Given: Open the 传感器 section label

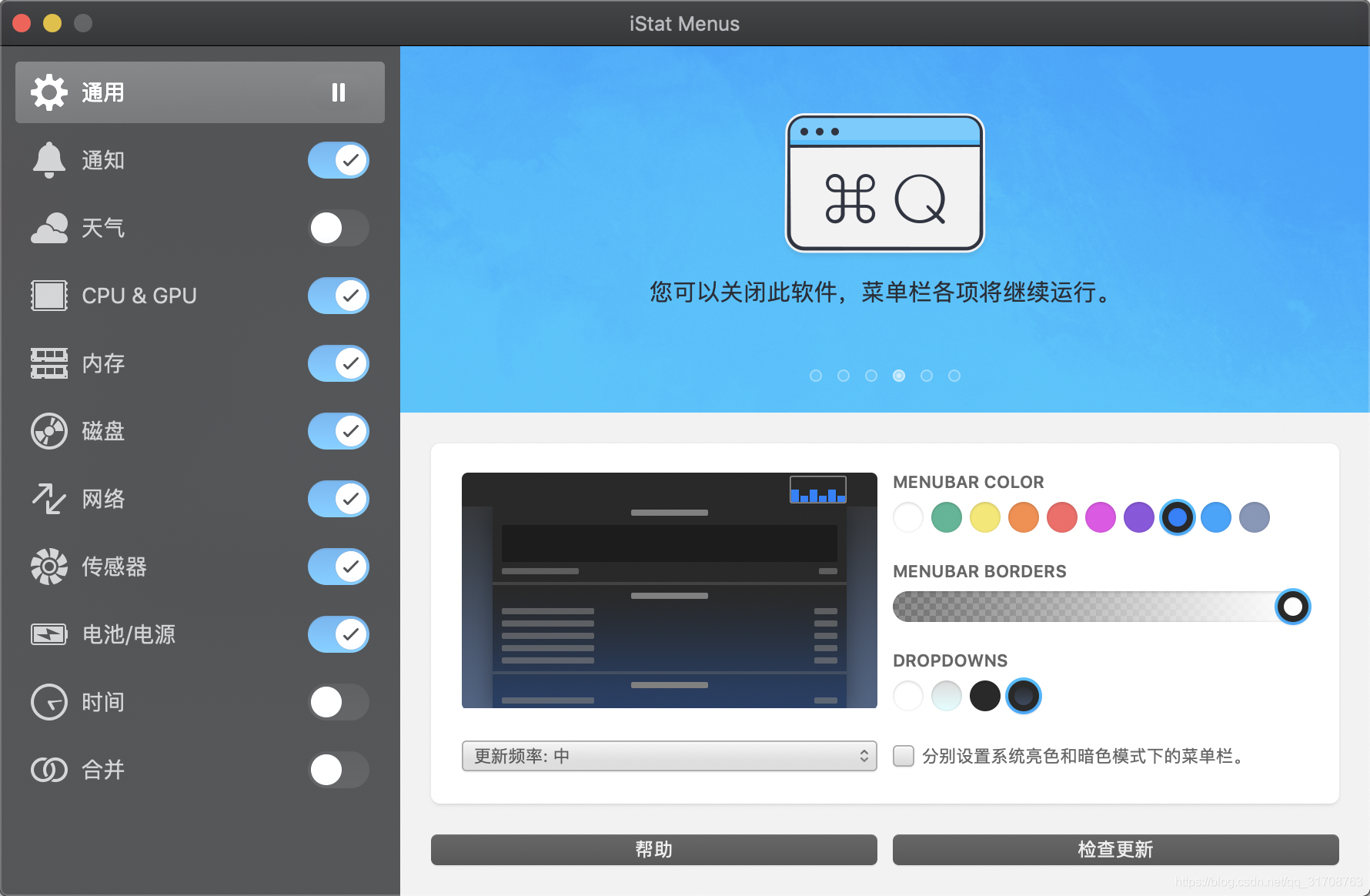Looking at the screenshot, I should (x=114, y=567).
